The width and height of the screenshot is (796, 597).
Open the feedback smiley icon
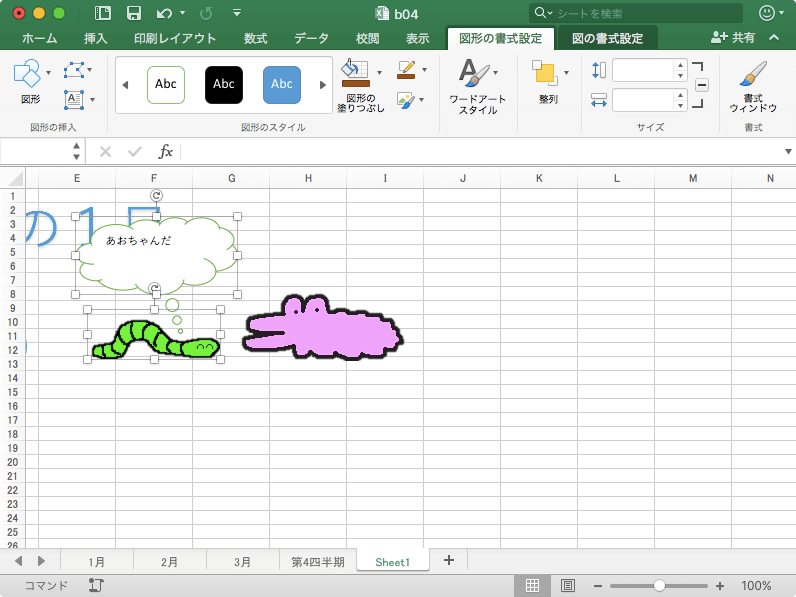767,13
